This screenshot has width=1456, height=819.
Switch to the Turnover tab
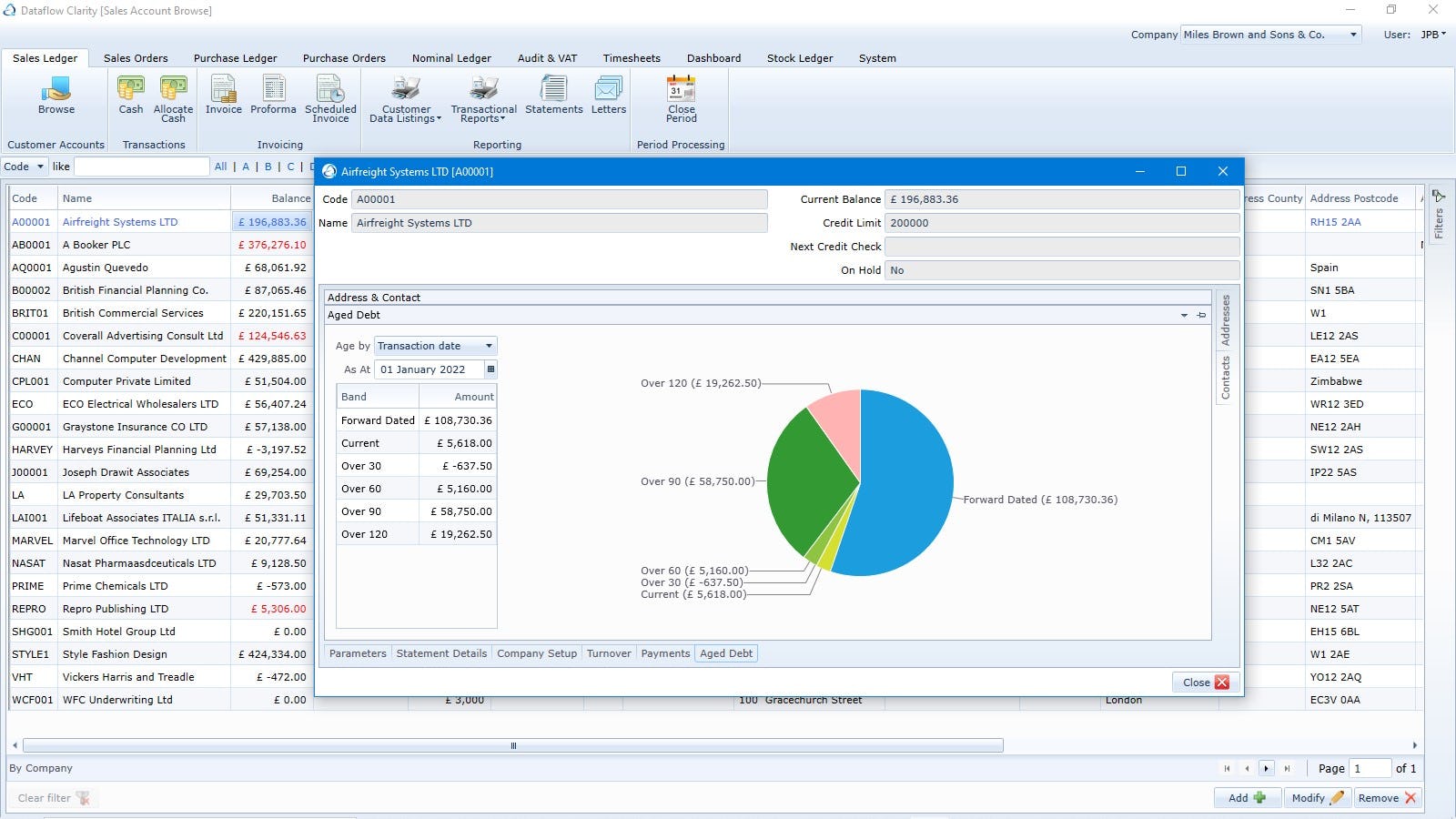pyautogui.click(x=609, y=653)
